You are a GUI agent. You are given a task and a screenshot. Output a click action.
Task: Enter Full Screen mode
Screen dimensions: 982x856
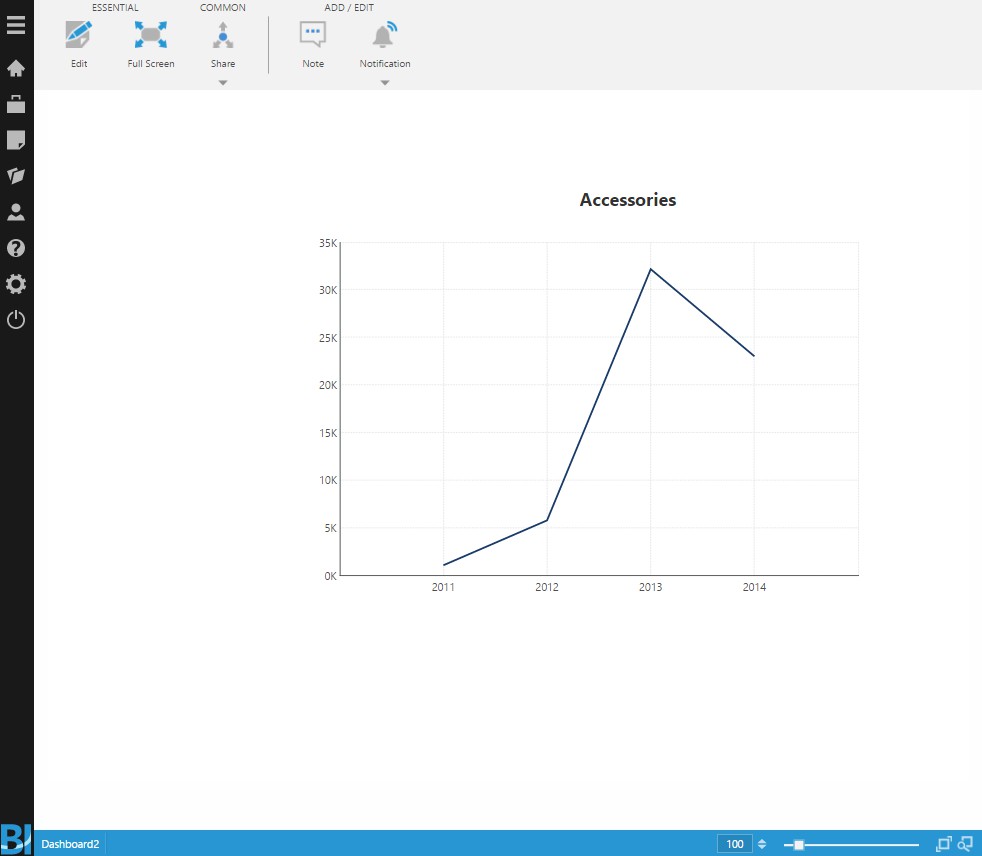[151, 44]
